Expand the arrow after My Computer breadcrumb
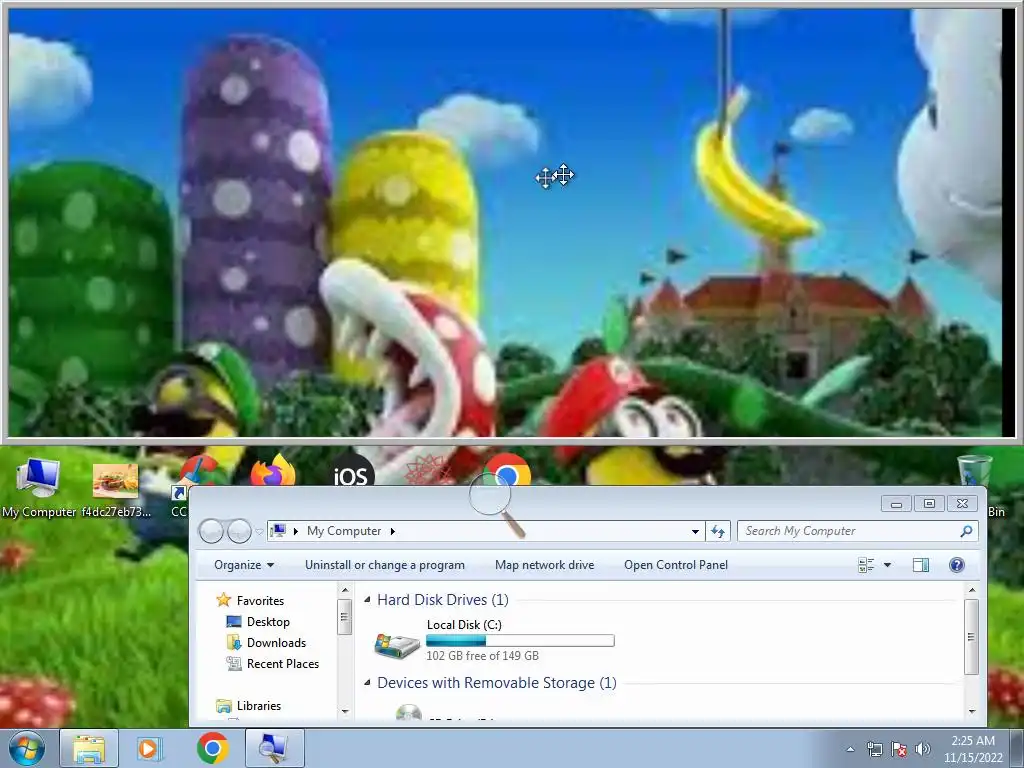This screenshot has width=1024, height=768. point(392,531)
